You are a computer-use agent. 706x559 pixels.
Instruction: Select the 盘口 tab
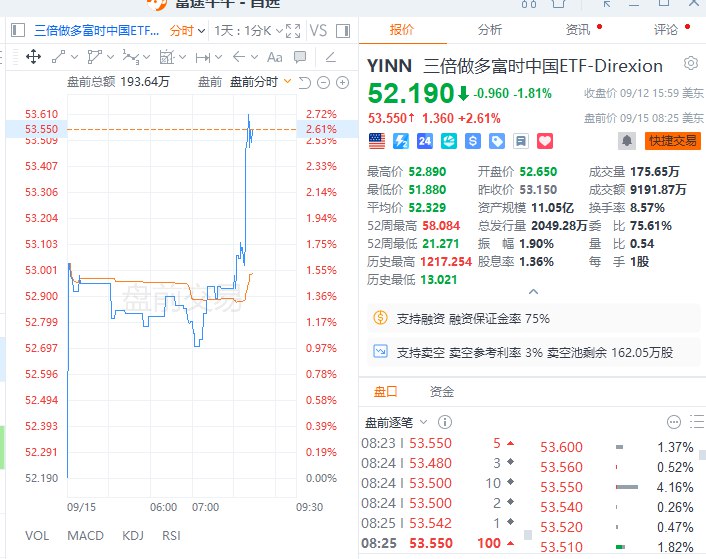coord(386,392)
